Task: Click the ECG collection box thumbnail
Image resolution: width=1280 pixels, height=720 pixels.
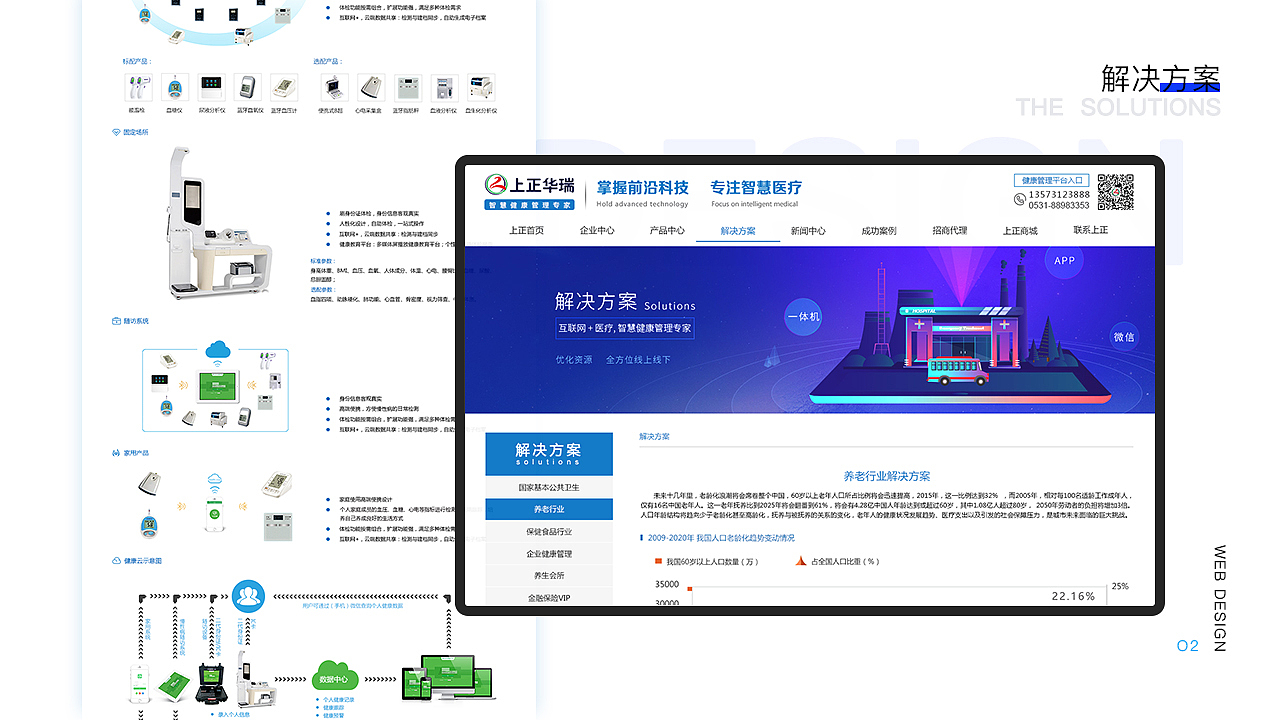Action: point(371,87)
